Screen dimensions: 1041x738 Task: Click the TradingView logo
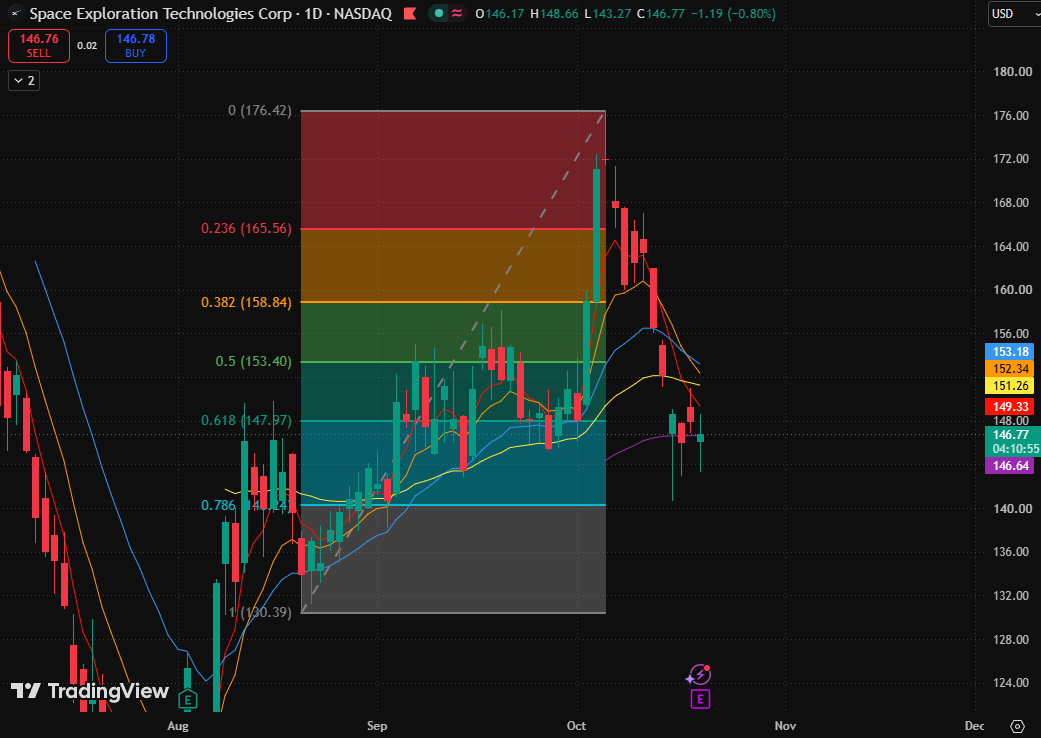pos(90,692)
